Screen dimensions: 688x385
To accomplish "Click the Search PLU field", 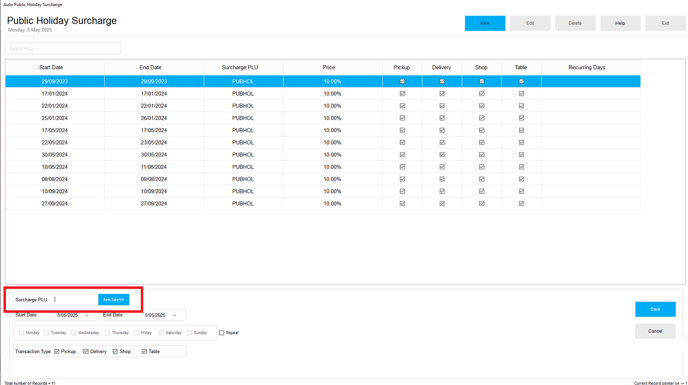I will tap(63, 48).
